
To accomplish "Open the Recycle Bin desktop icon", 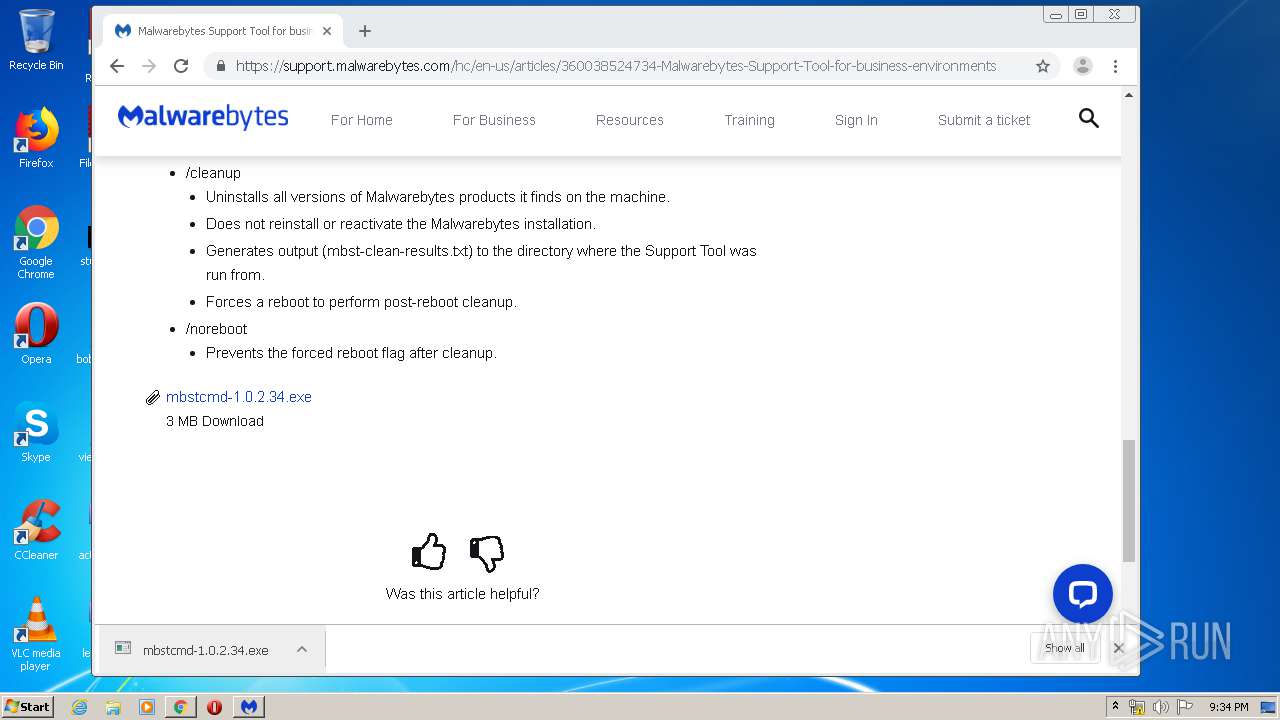I will pos(36,40).
